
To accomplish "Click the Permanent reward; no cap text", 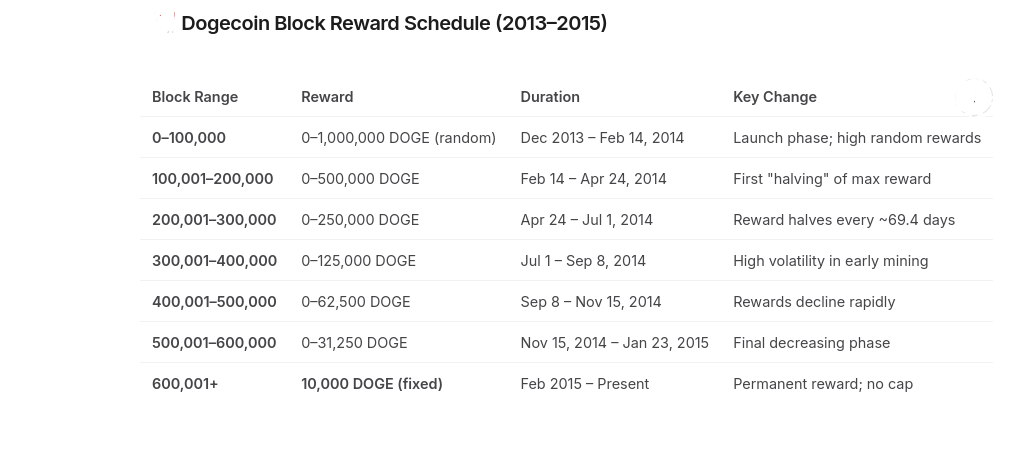I will pos(823,384).
